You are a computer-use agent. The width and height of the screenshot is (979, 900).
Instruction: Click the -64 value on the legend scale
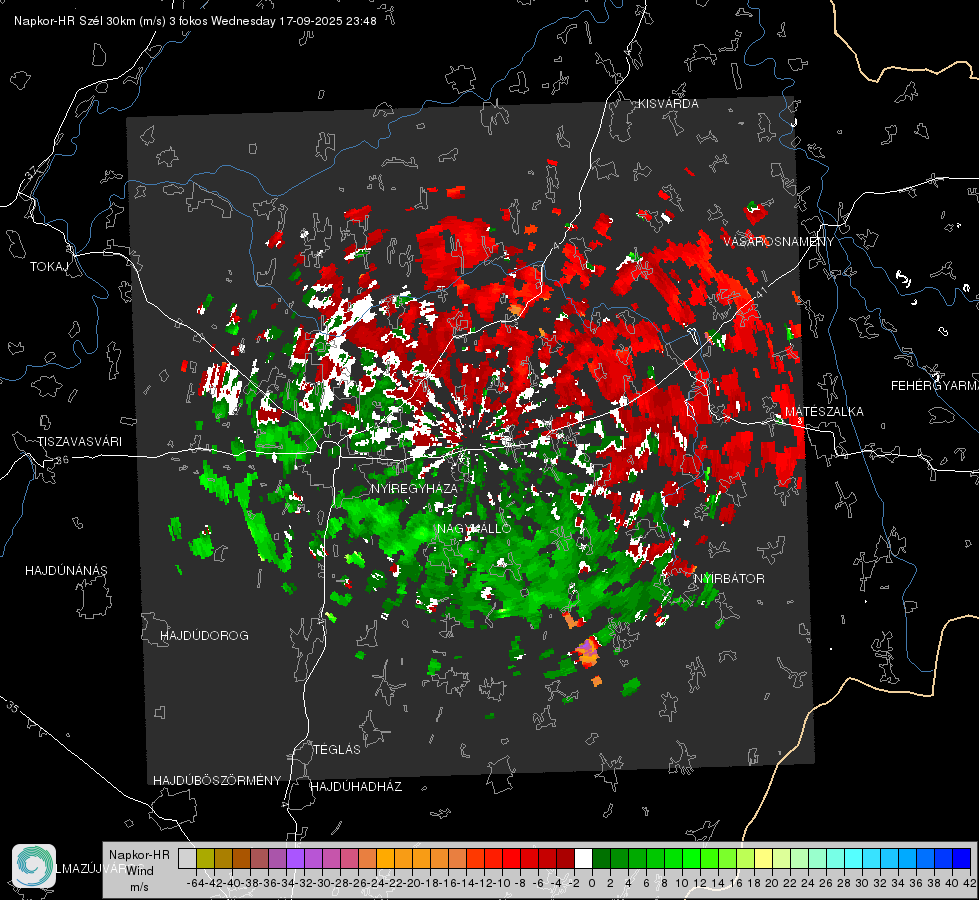[195, 883]
